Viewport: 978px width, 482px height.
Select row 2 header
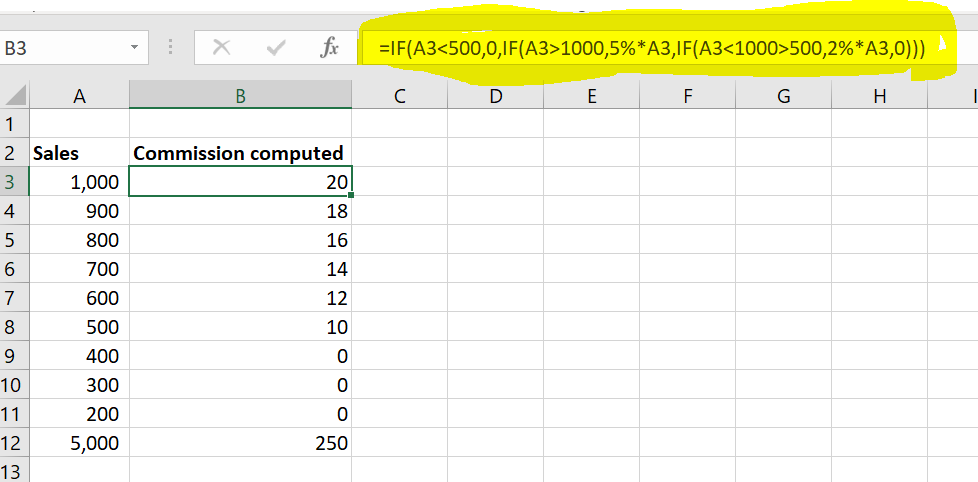[14, 152]
